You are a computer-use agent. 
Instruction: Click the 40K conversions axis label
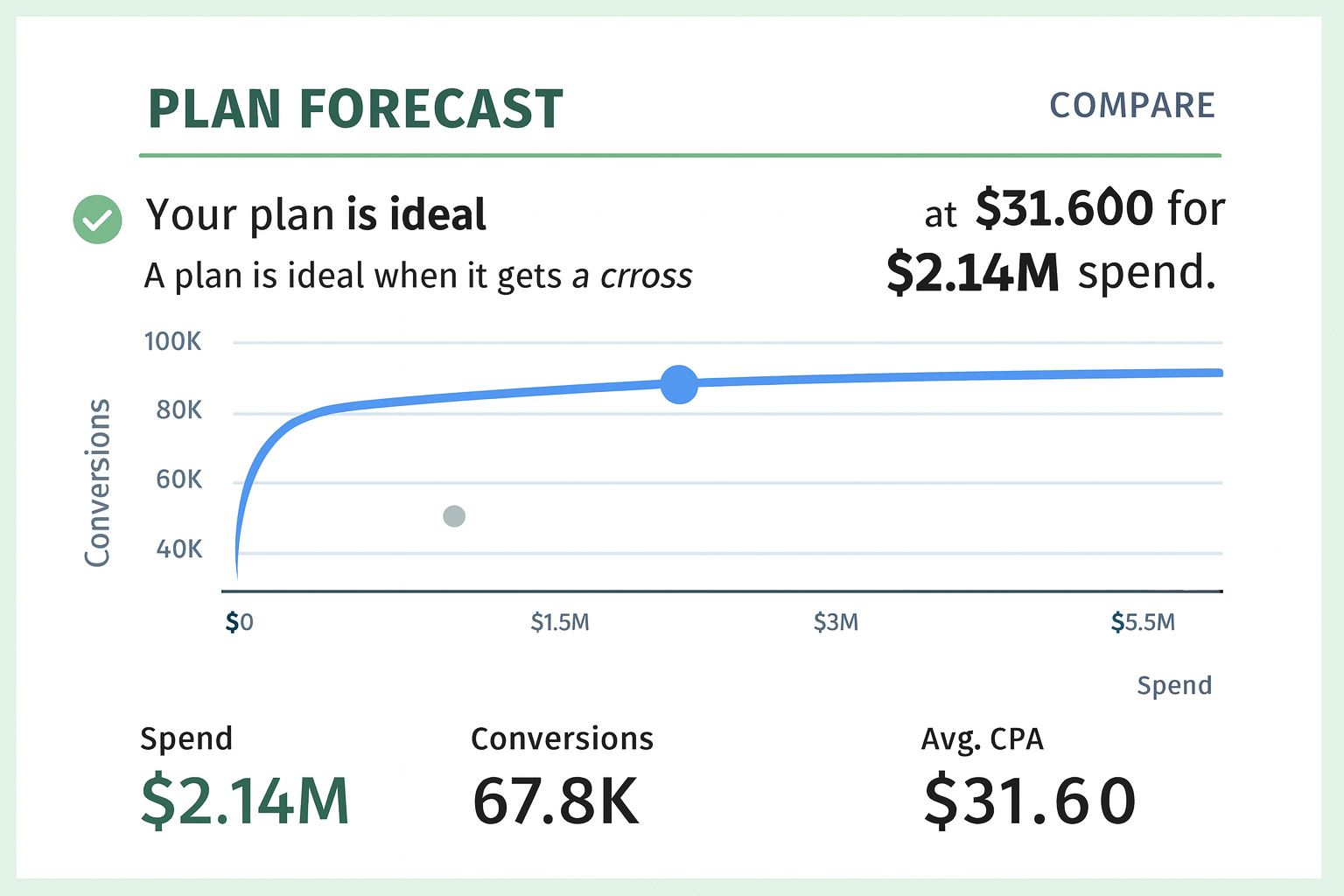pyautogui.click(x=178, y=549)
